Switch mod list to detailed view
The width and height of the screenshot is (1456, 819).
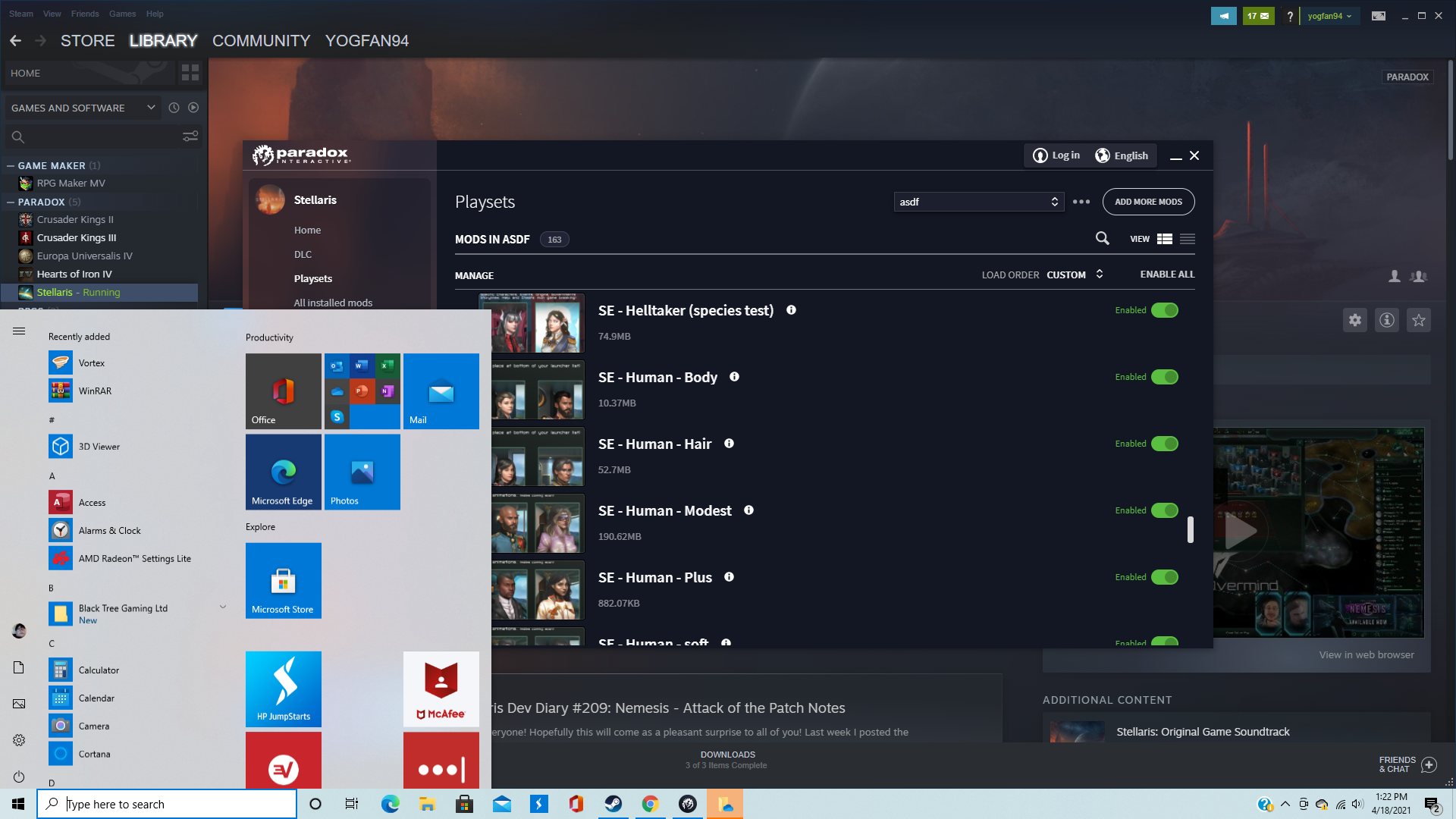coord(1165,239)
